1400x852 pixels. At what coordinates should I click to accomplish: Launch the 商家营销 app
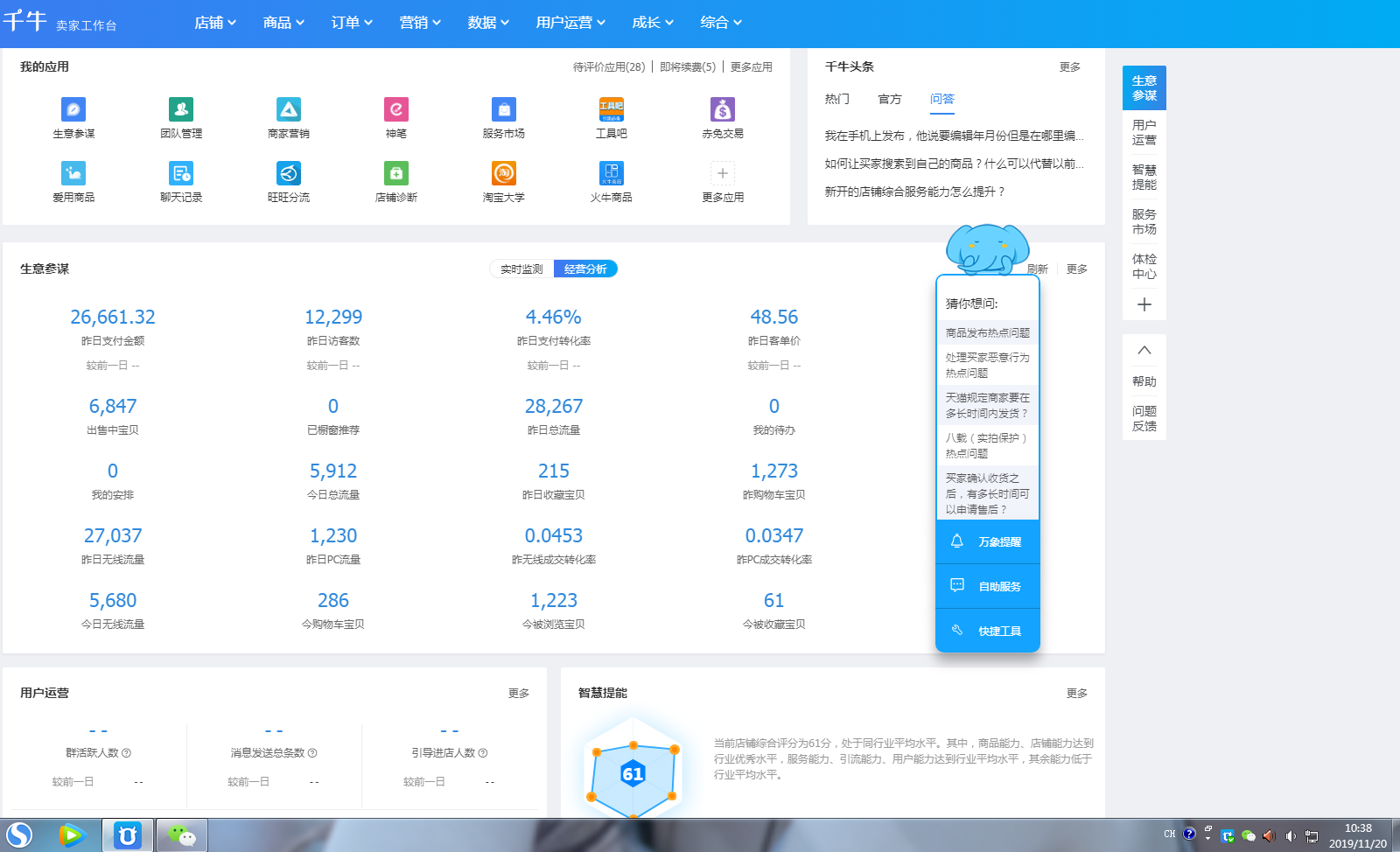pos(289,110)
